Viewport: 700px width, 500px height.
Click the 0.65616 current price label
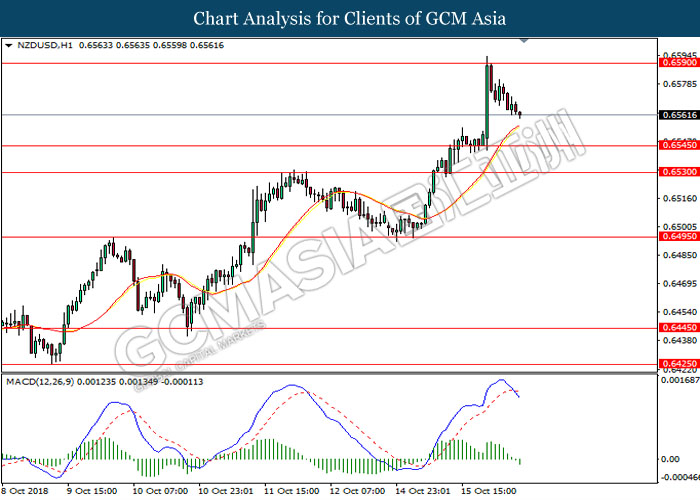point(679,115)
